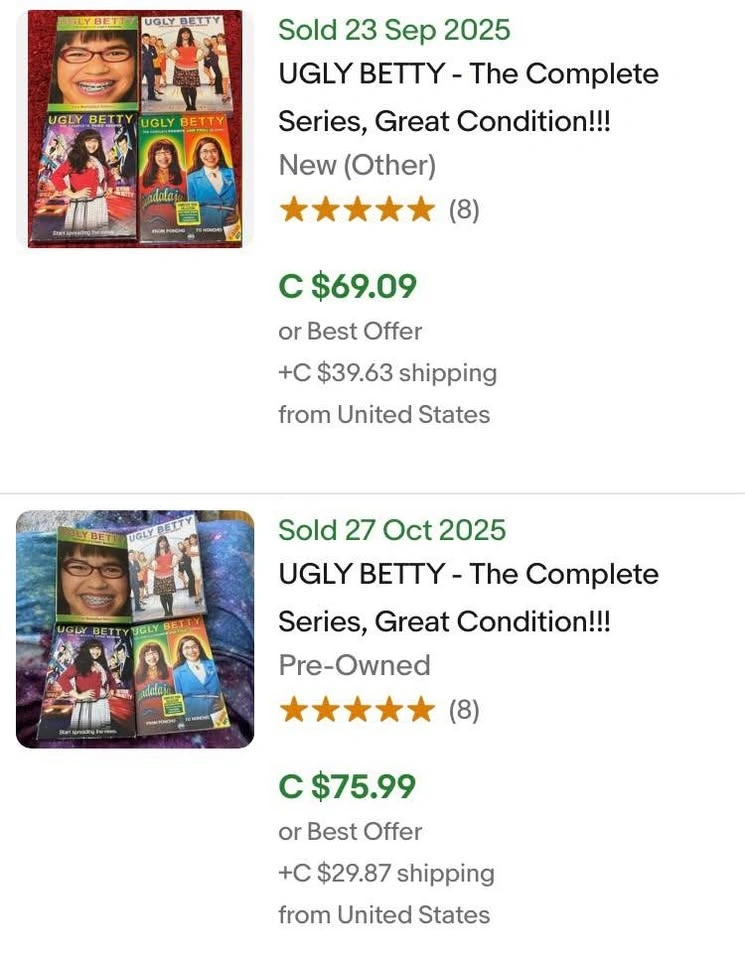Select the C $69.09 price
Viewport: 745px width, 960px height.
pyautogui.click(x=347, y=287)
